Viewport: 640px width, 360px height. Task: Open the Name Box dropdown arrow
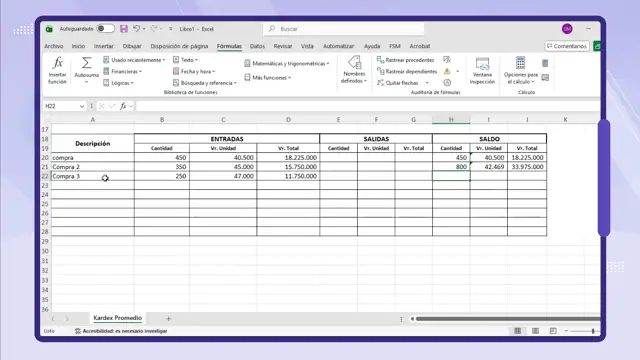82,106
